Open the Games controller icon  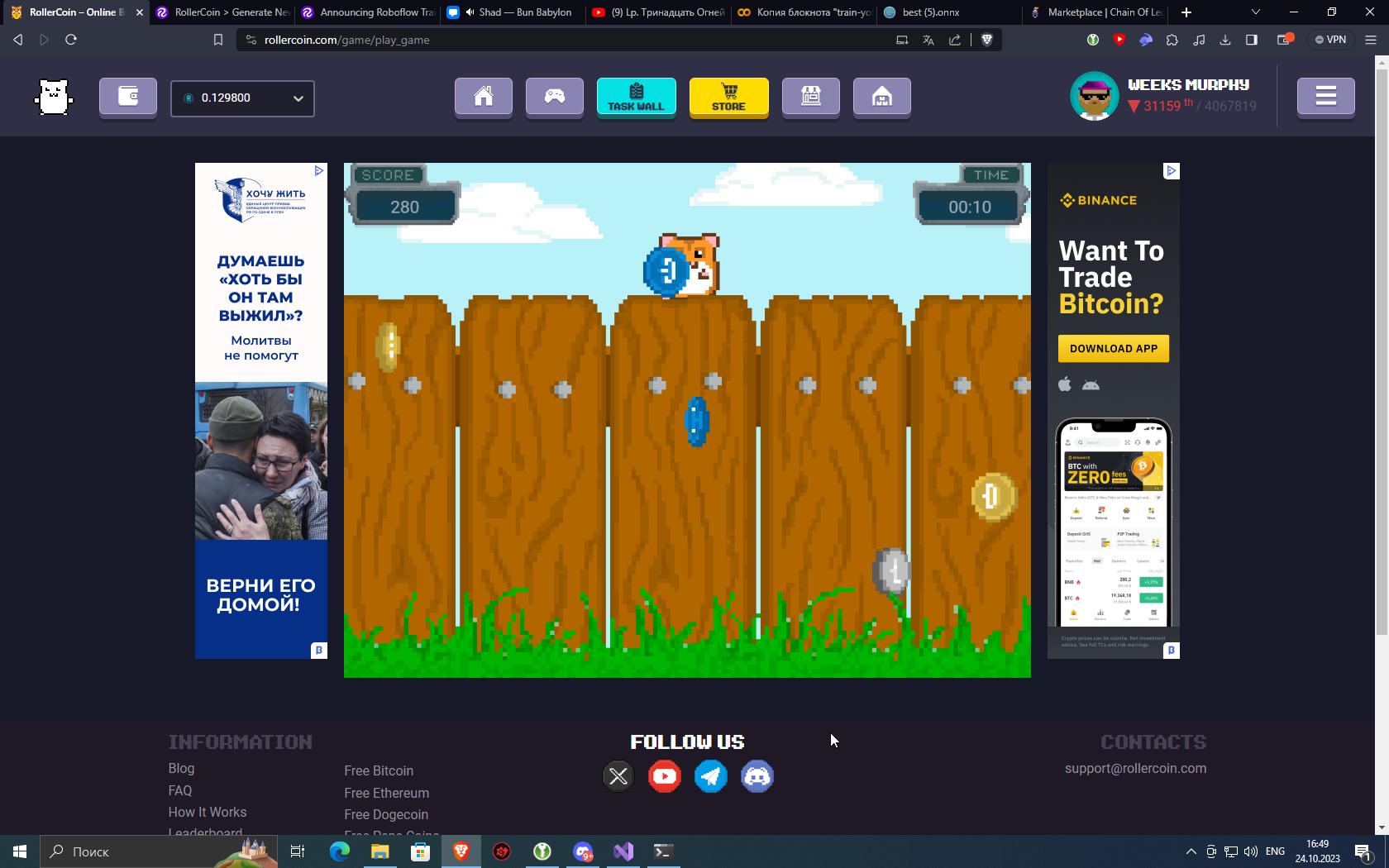tap(555, 98)
